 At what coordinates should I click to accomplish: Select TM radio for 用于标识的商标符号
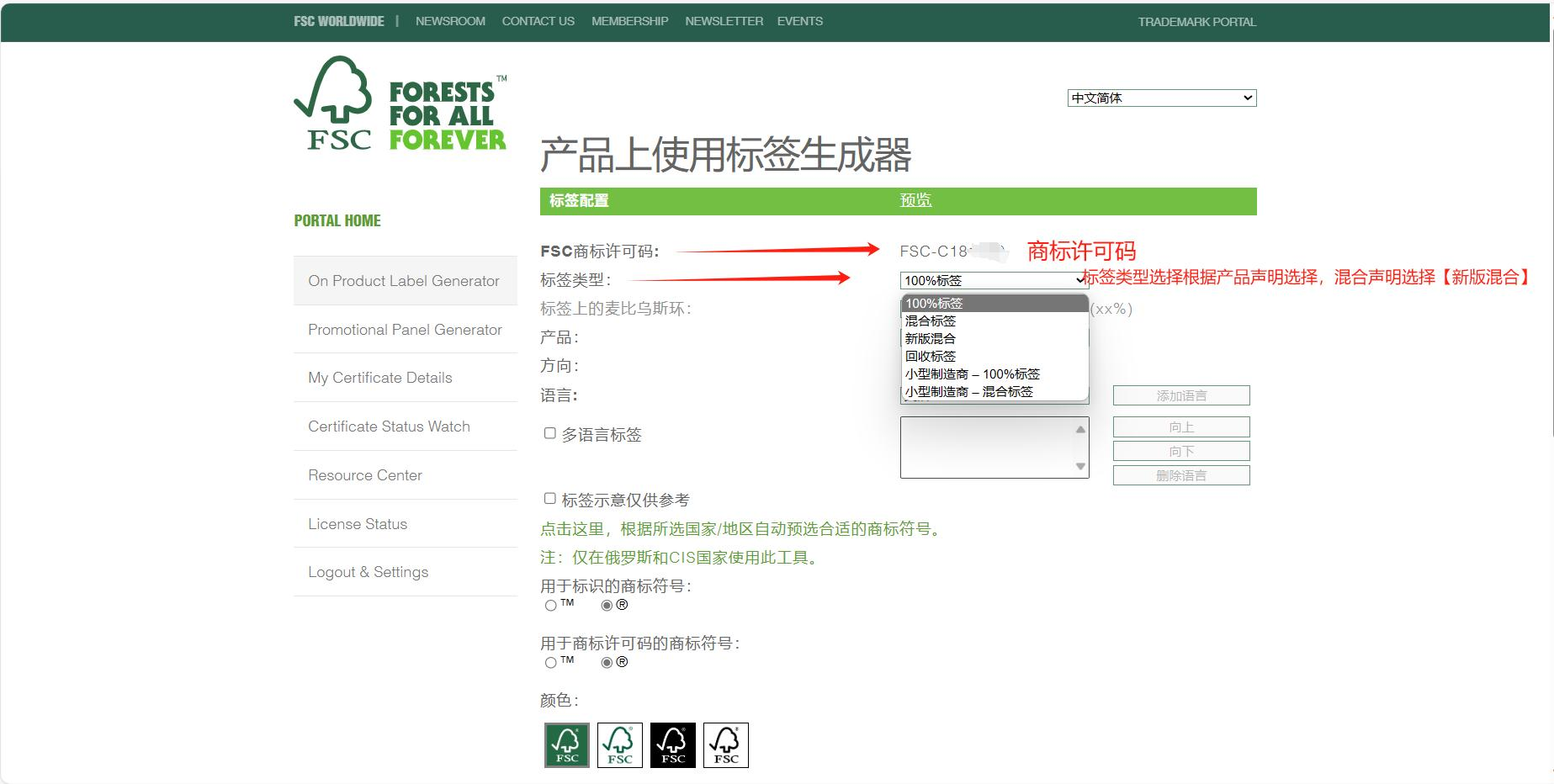551,606
